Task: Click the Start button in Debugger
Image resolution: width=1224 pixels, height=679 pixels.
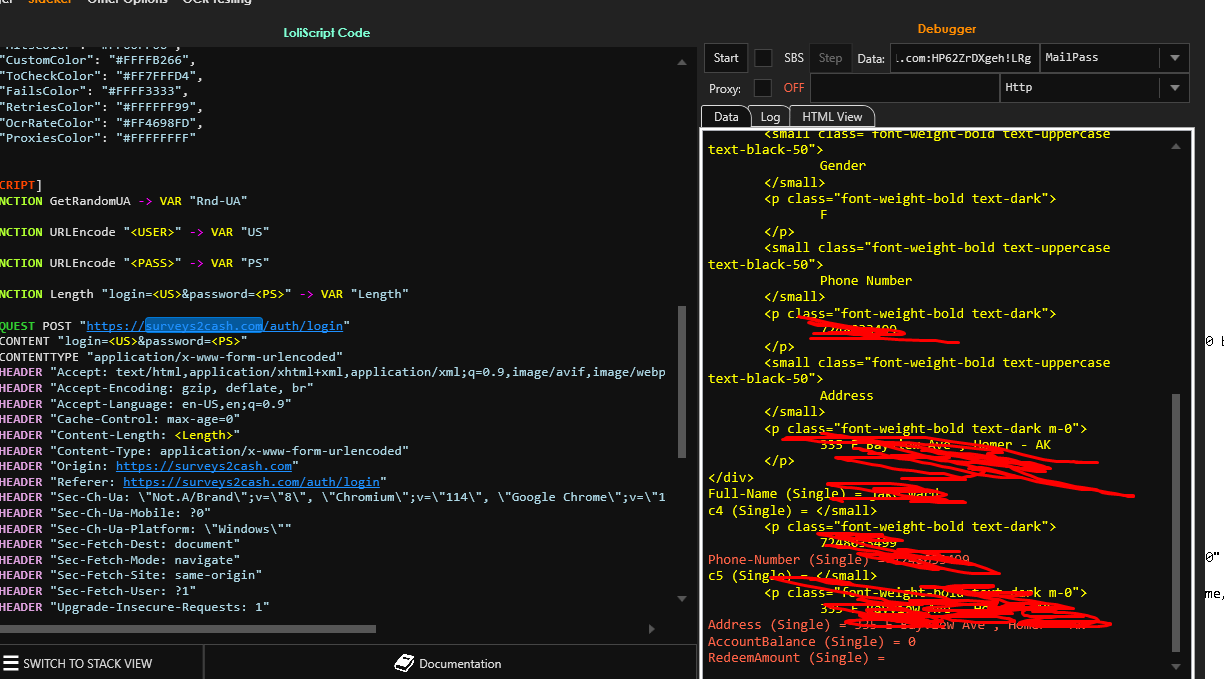Action: (727, 58)
